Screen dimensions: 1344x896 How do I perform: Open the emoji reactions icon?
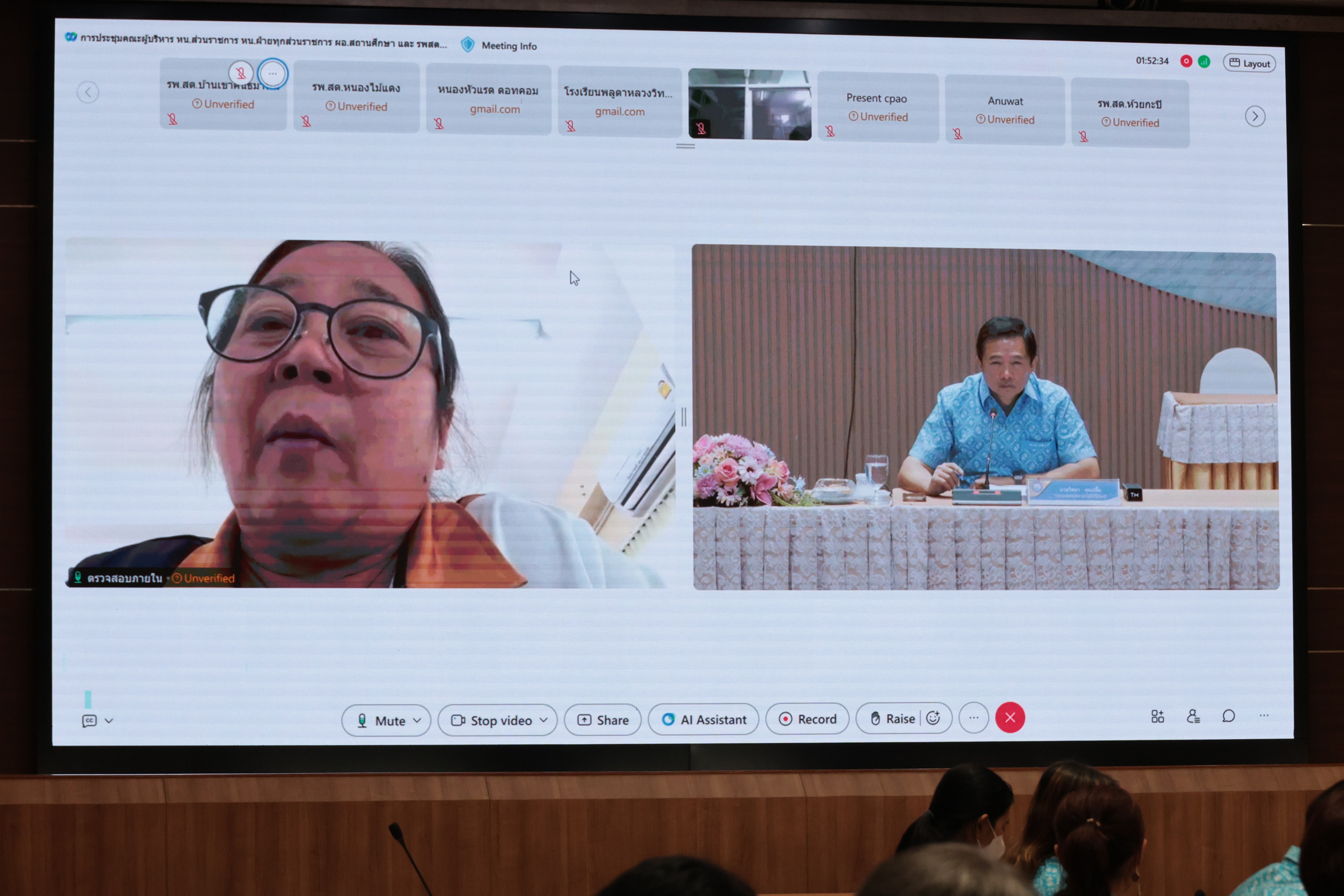pos(933,718)
